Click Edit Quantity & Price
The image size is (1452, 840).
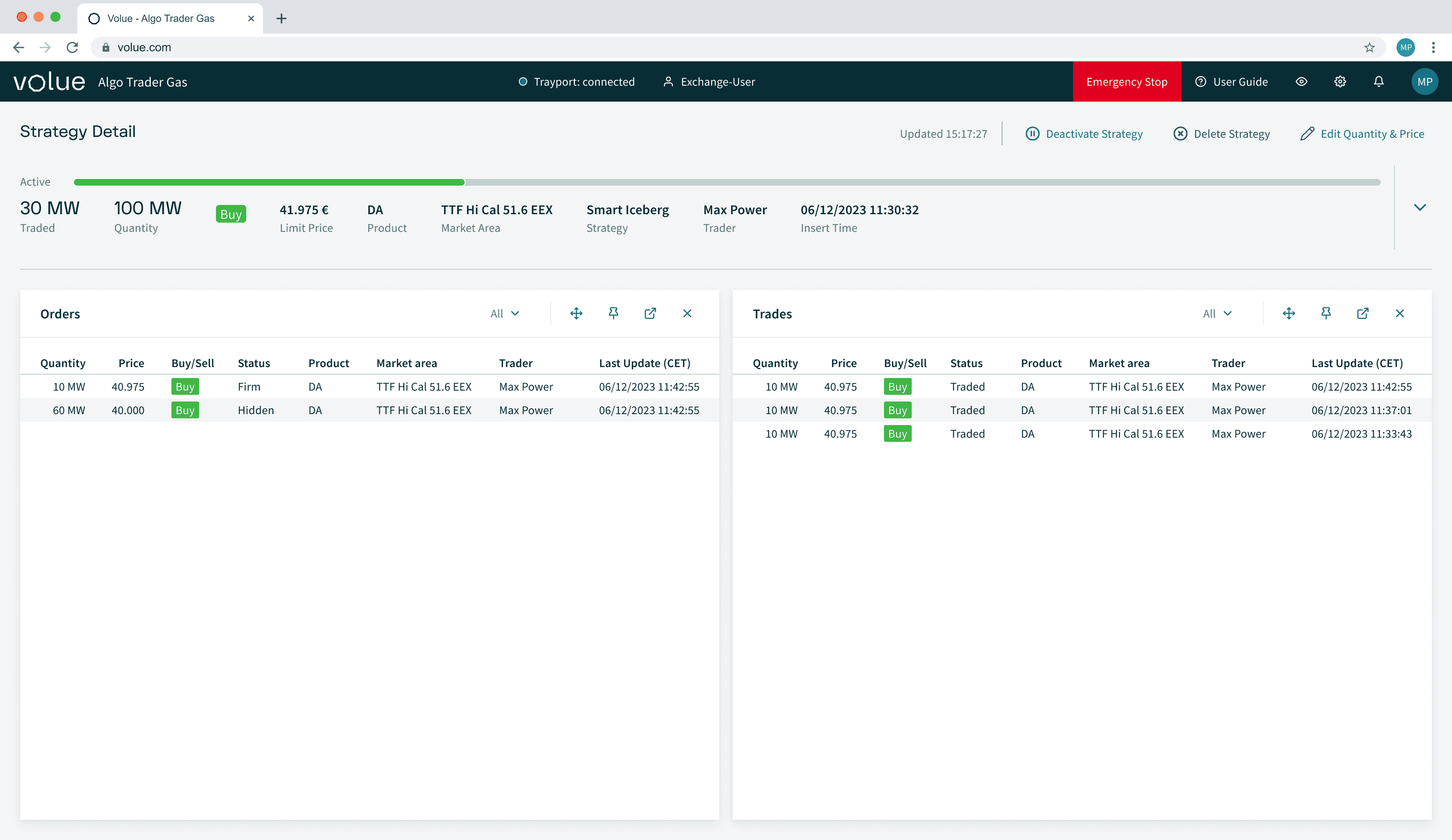(1362, 134)
